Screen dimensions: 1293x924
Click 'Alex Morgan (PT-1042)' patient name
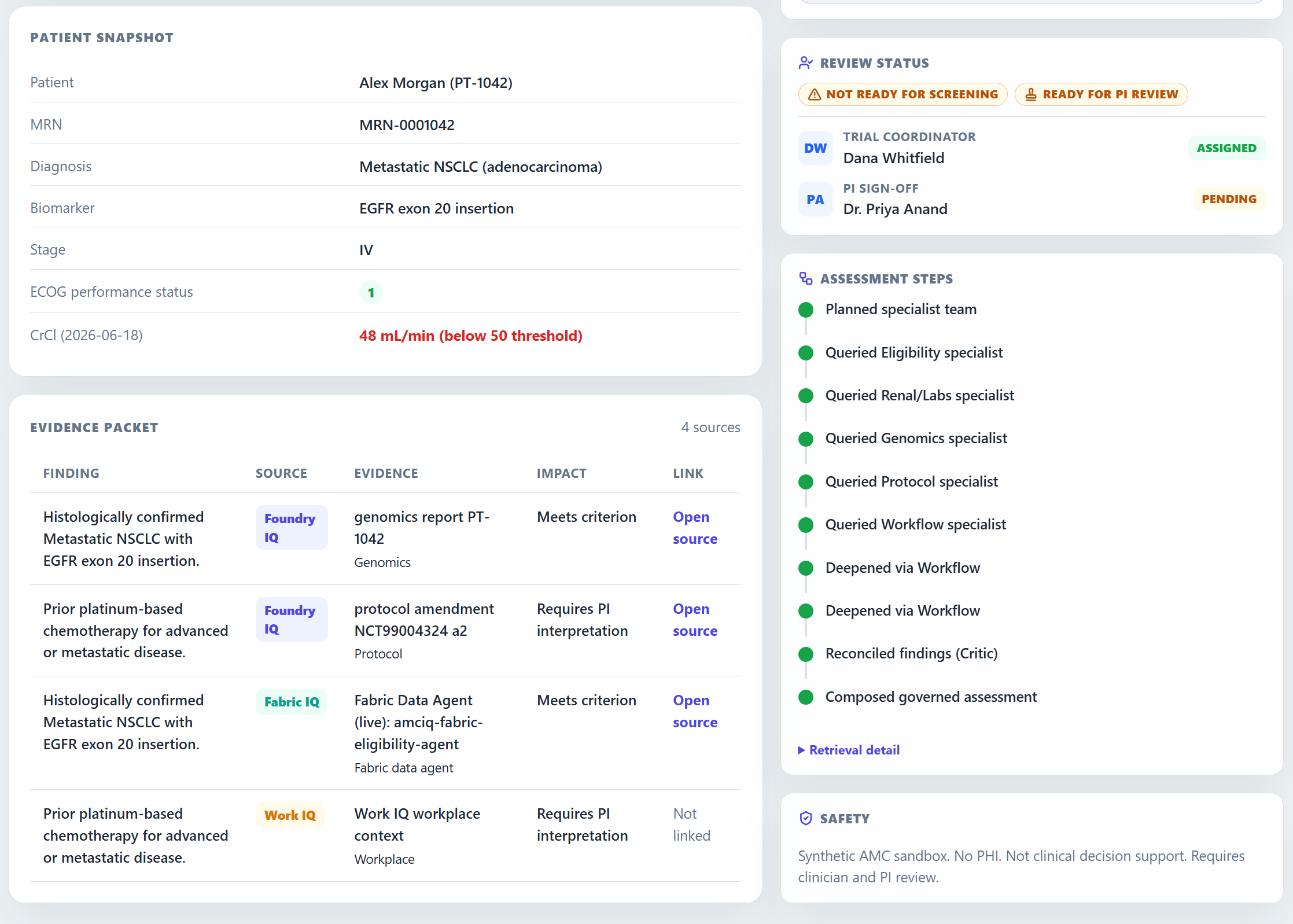(436, 83)
